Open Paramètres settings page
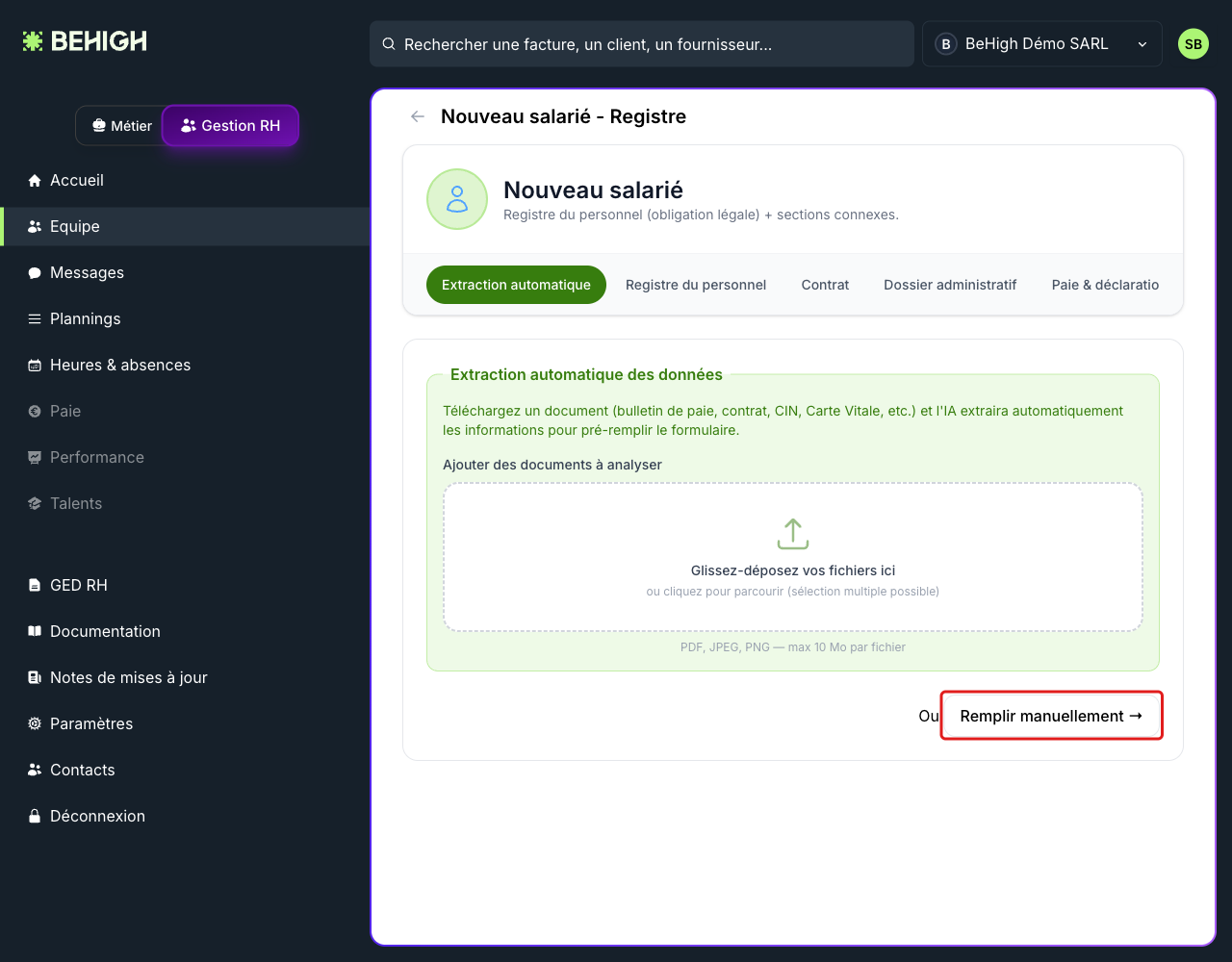The height and width of the screenshot is (962, 1232). [185, 724]
